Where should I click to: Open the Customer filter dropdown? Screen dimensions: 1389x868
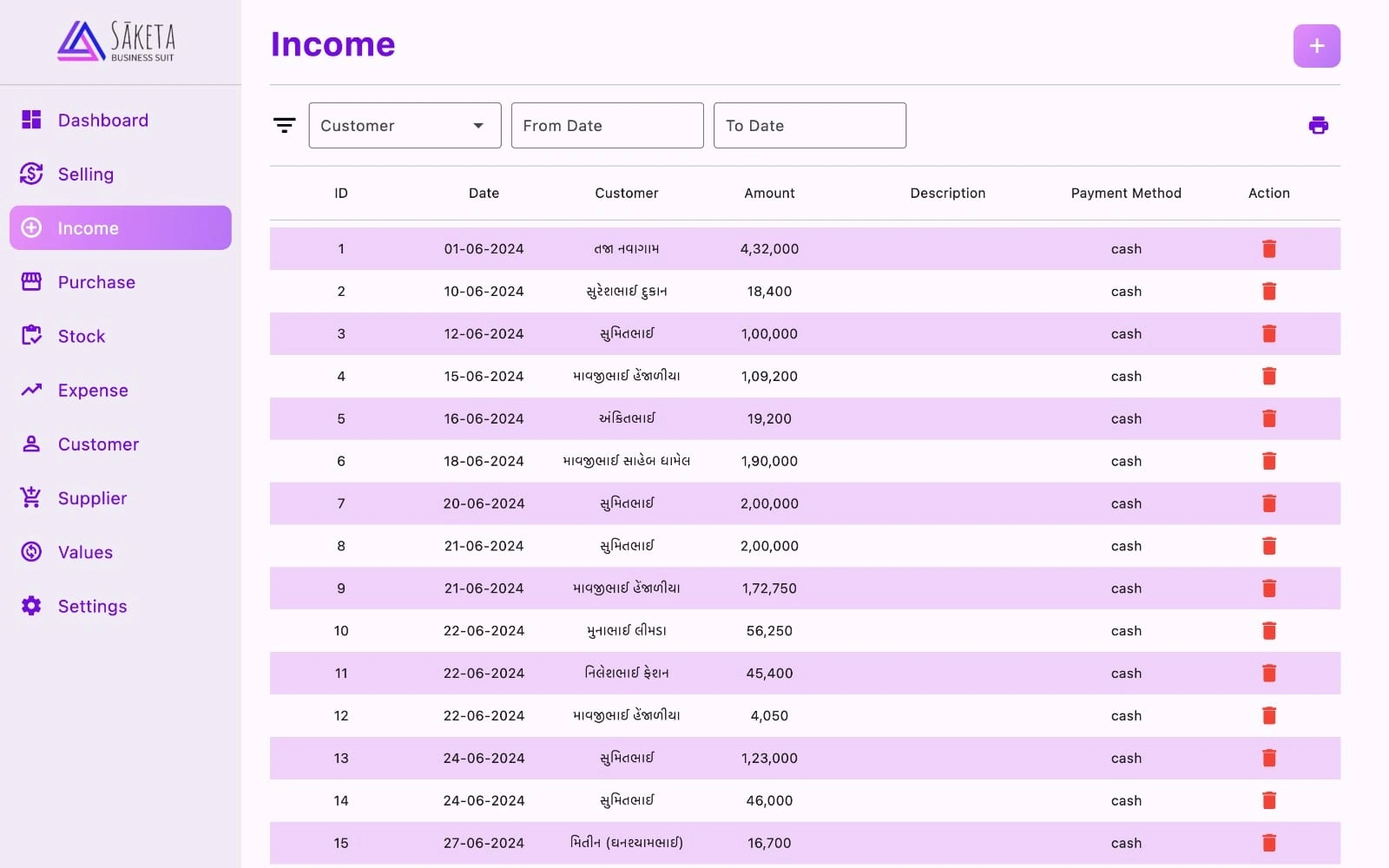click(x=405, y=125)
